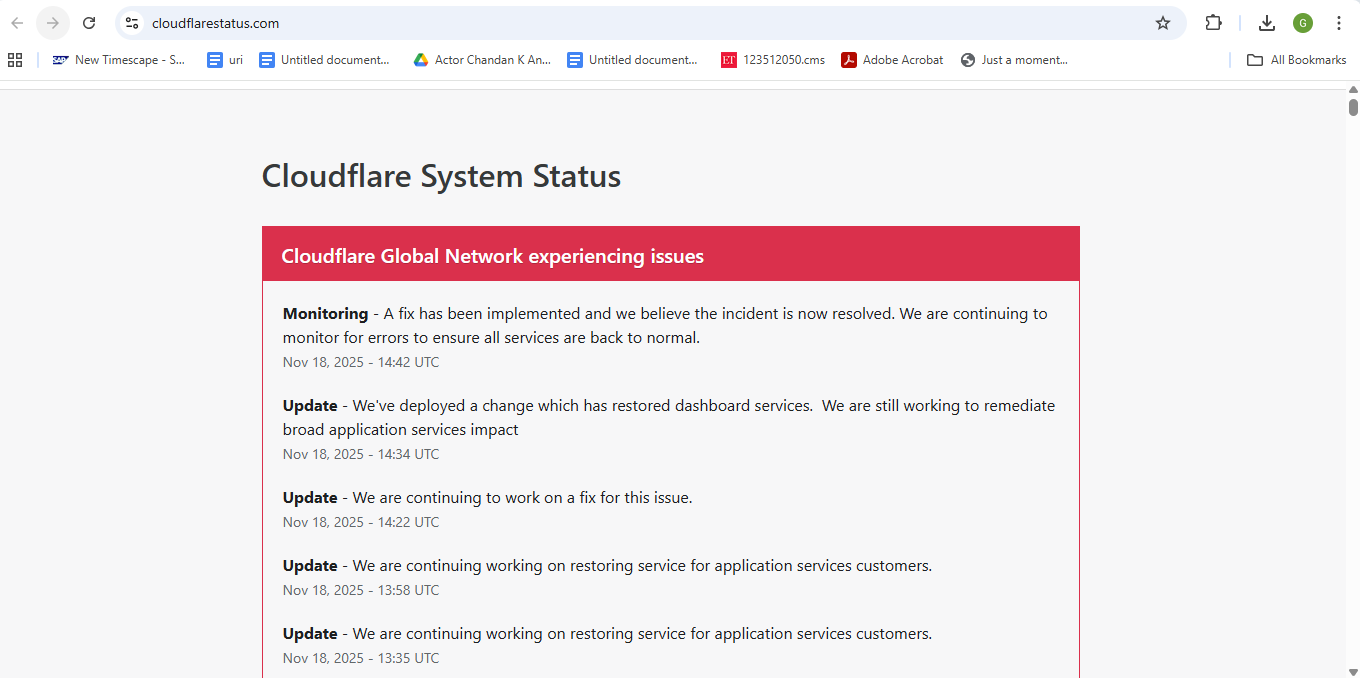Screen dimensions: 1360x678
Task: Open the 123512050.cms bookmark
Action: (773, 60)
